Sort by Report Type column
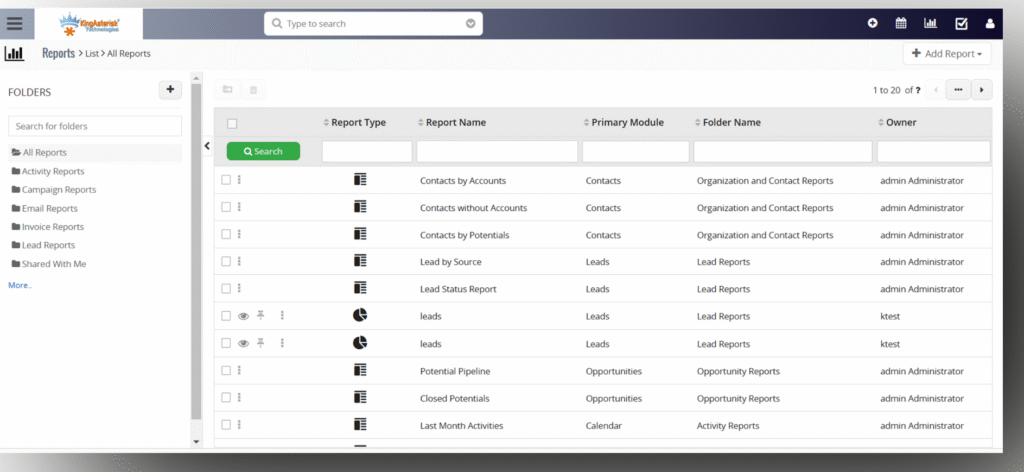The width and height of the screenshot is (1024, 472). [x=355, y=122]
